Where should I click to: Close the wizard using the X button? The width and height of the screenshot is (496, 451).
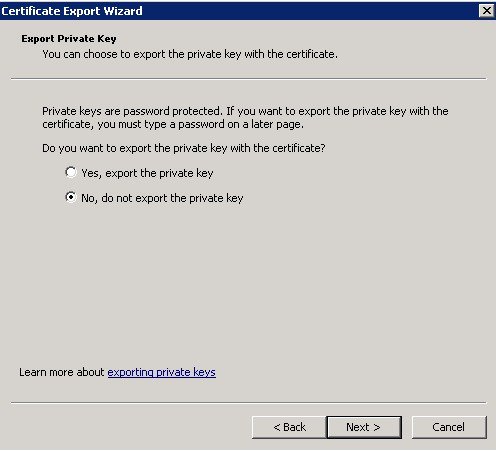(486, 11)
